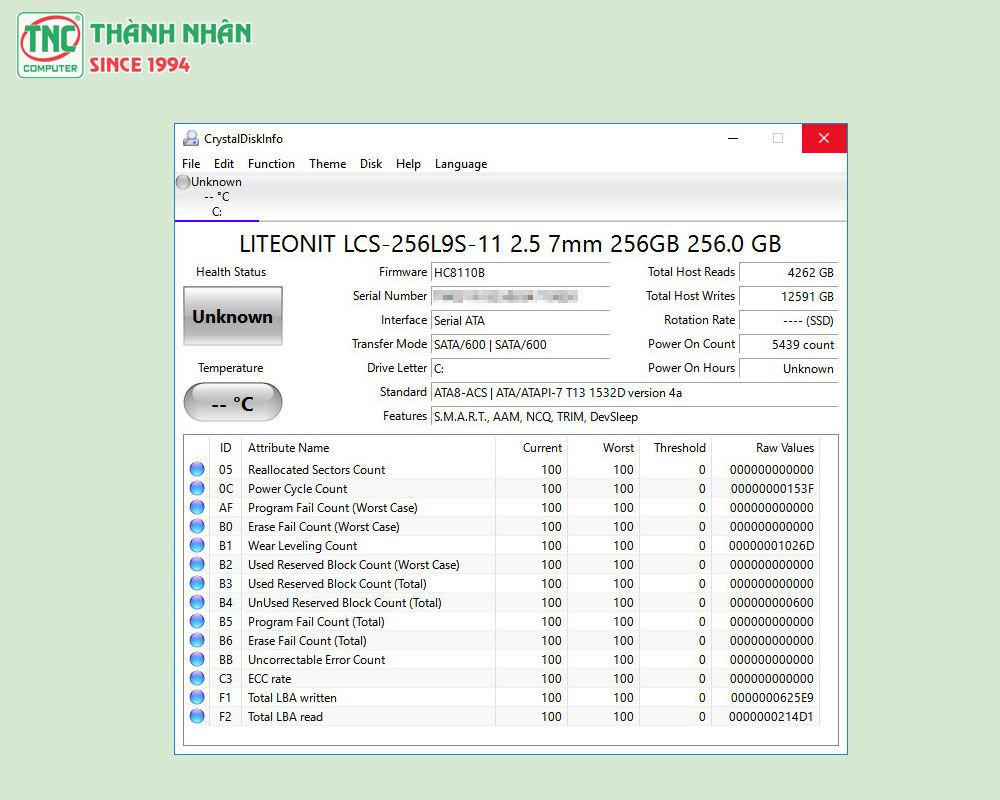
Task: Click status orb for Used Reserved Block Count (Worst Case)
Action: click(x=197, y=564)
